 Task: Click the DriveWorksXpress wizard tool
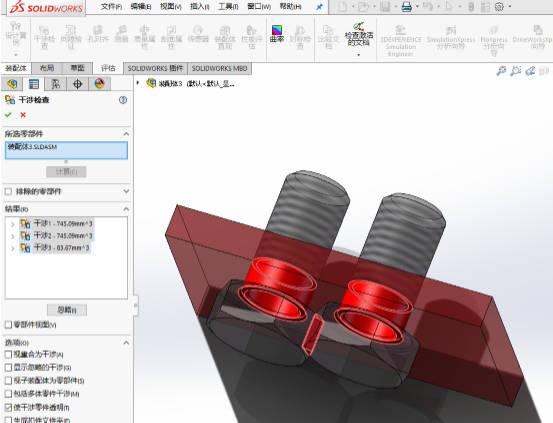532,37
